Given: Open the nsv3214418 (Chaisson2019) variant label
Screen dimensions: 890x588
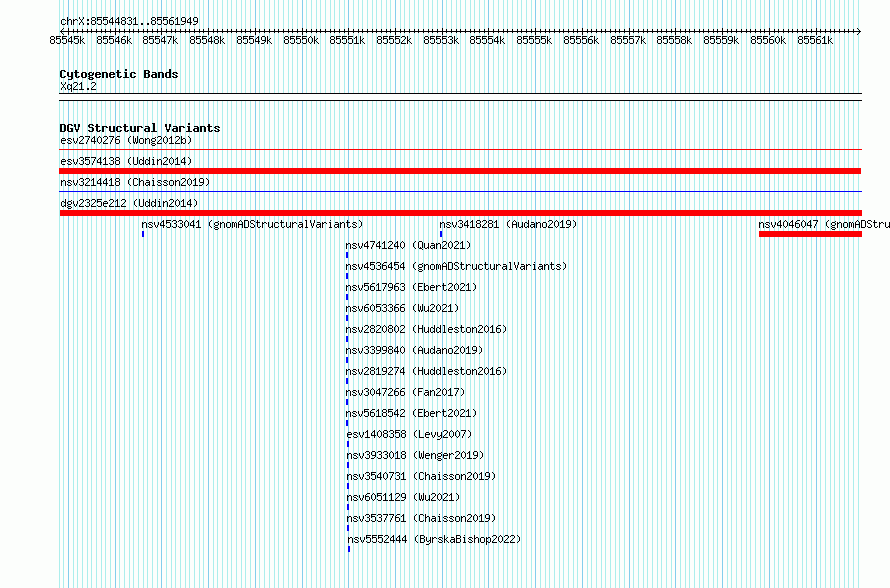Looking at the screenshot, I should [x=135, y=182].
